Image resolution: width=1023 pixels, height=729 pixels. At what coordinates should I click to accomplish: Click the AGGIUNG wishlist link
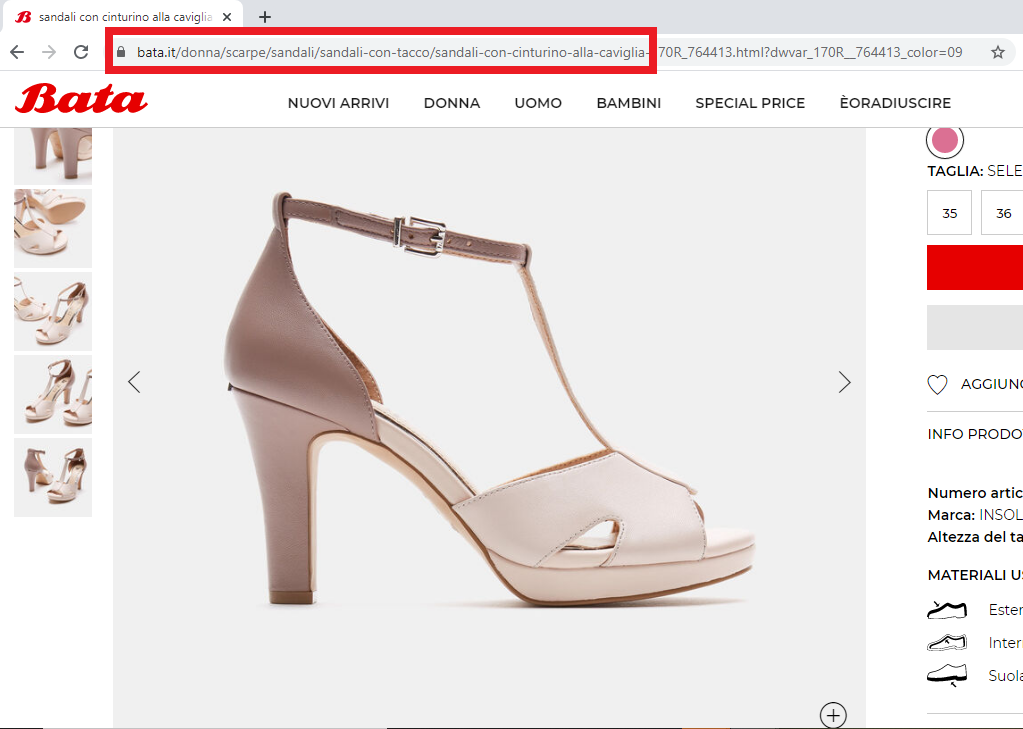(991, 384)
